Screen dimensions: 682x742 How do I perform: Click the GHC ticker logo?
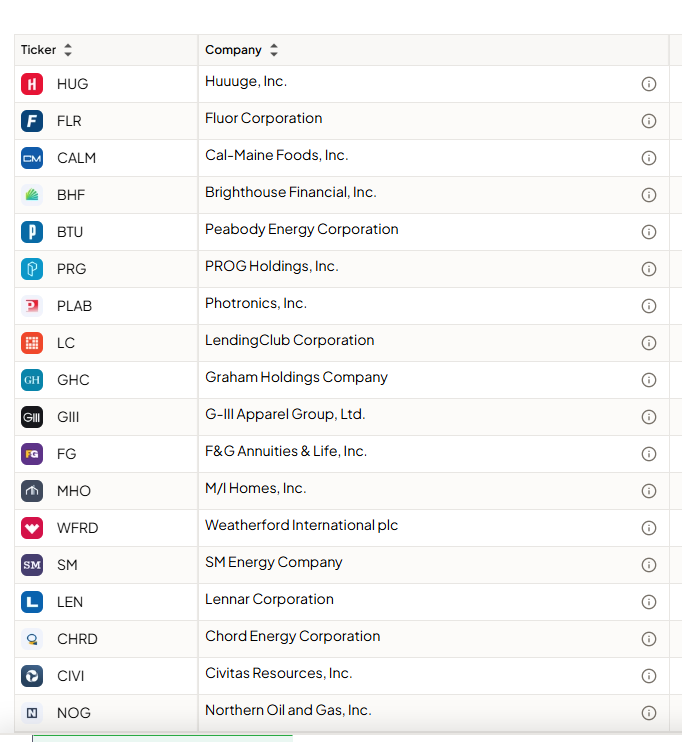point(32,380)
